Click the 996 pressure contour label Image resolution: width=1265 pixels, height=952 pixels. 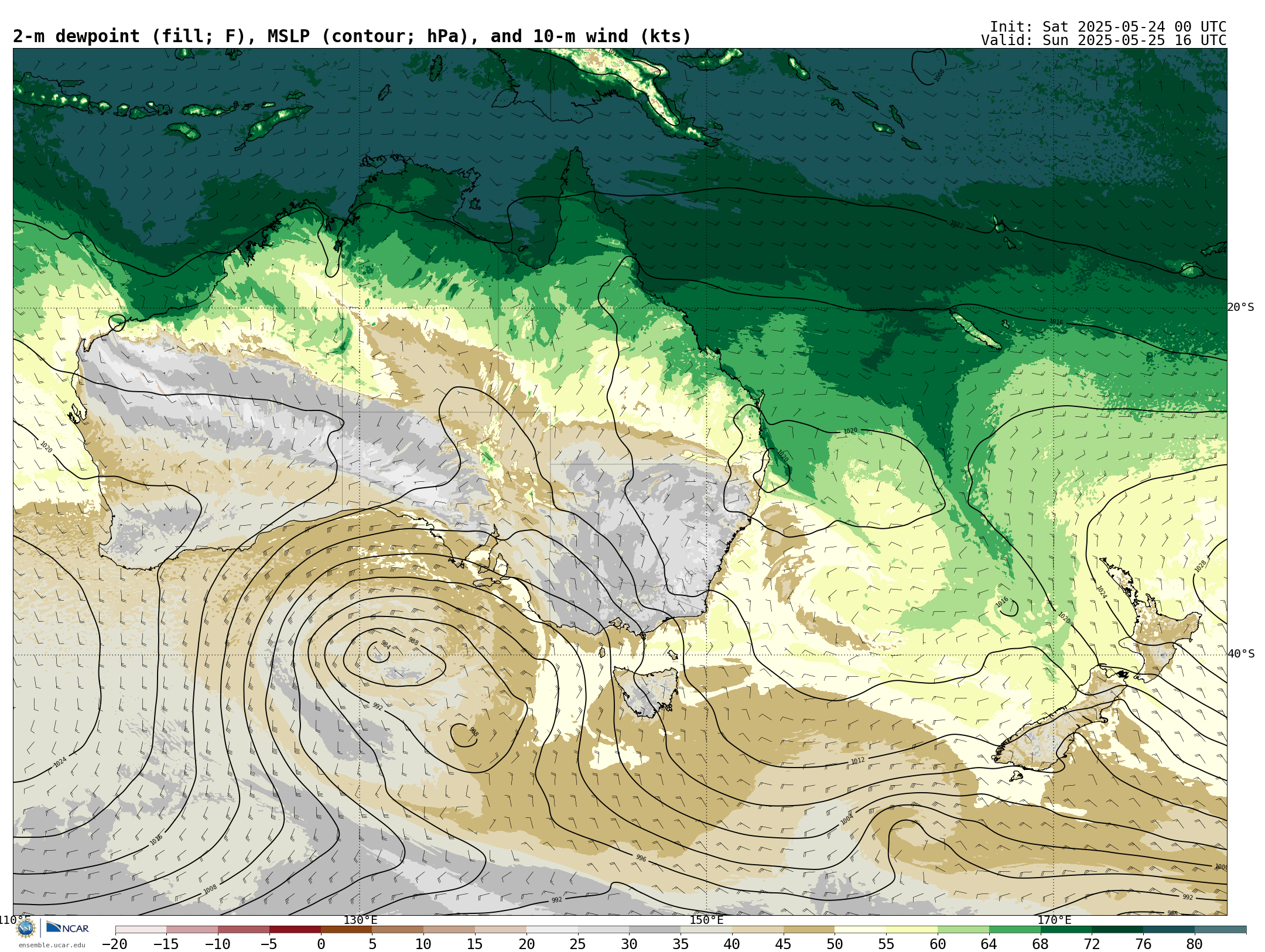click(641, 858)
